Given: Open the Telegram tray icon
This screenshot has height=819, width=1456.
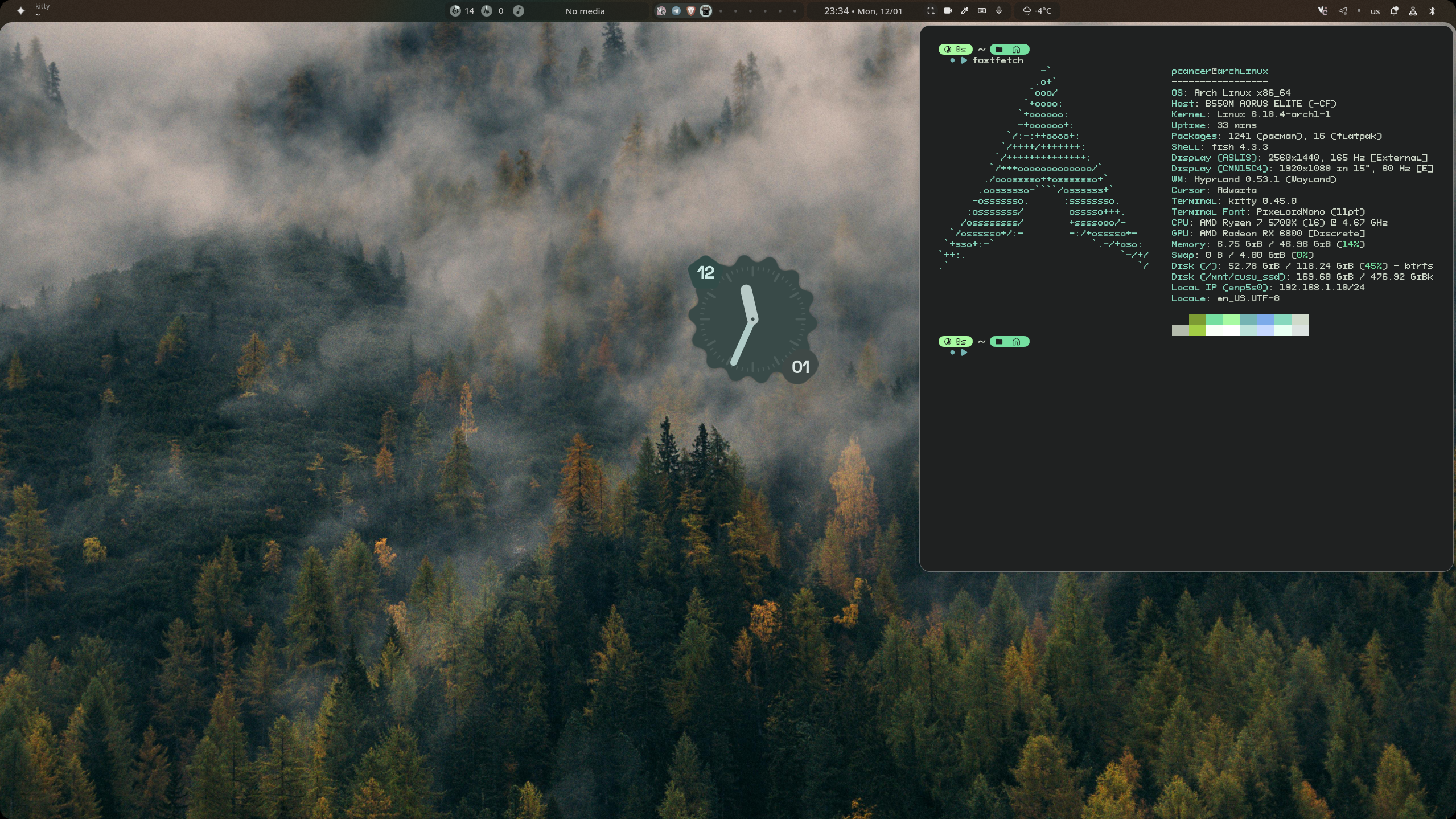Looking at the screenshot, I should [x=1342, y=11].
